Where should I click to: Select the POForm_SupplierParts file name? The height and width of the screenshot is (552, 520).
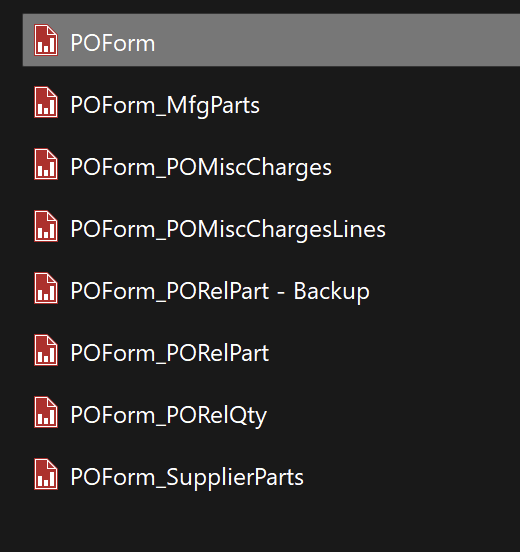pos(187,478)
